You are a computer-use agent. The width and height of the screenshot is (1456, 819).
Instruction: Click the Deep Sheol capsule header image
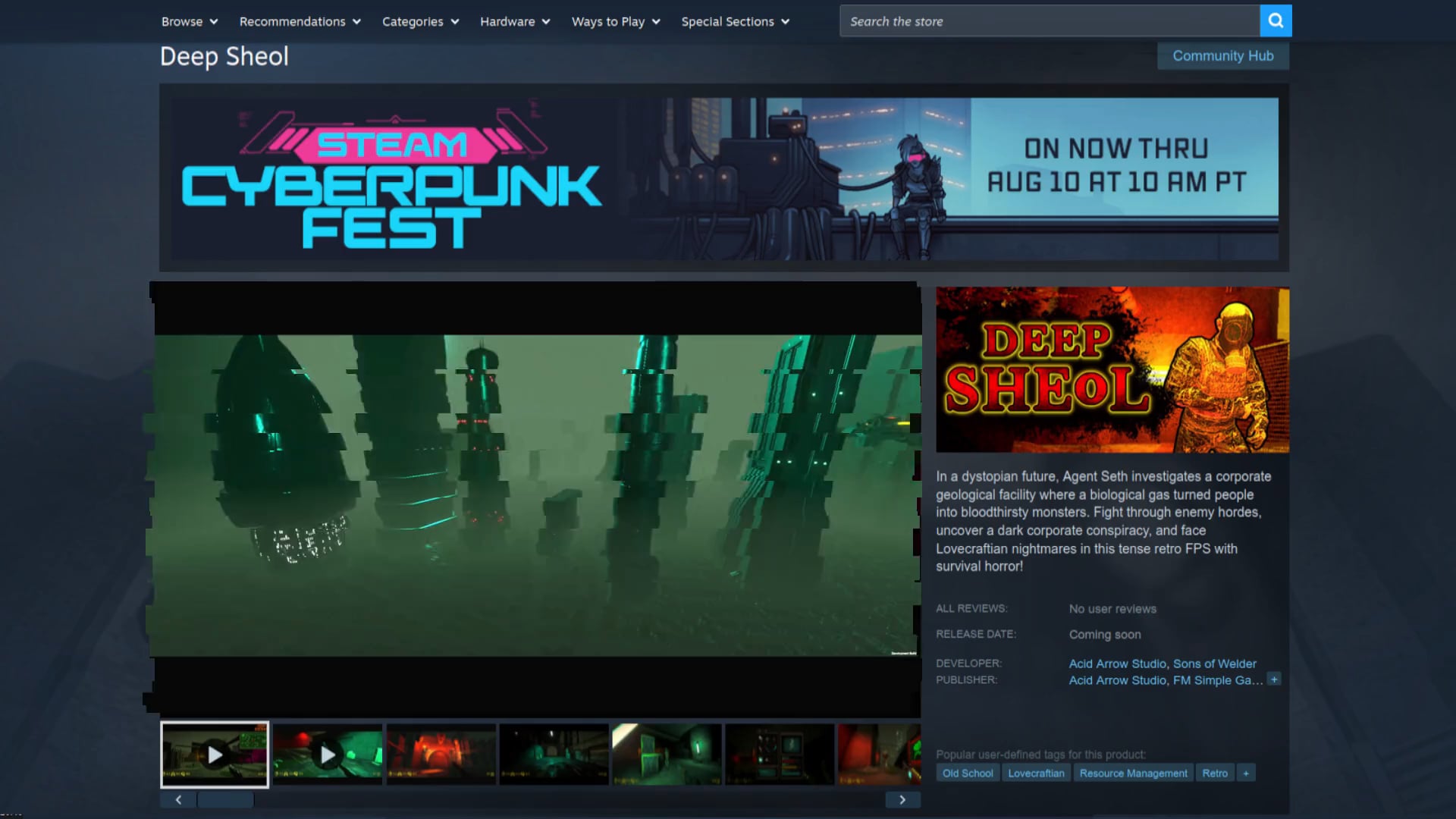1112,370
